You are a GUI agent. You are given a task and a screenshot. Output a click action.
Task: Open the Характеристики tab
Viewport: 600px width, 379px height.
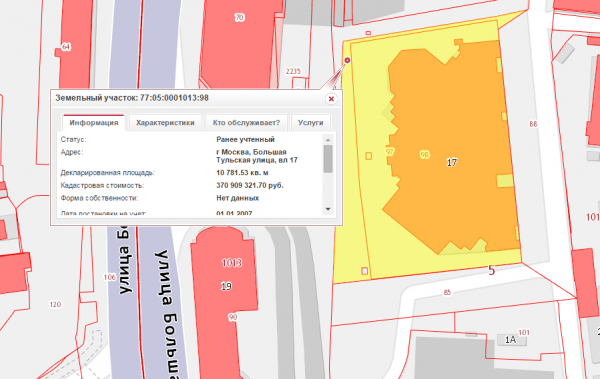coord(165,123)
